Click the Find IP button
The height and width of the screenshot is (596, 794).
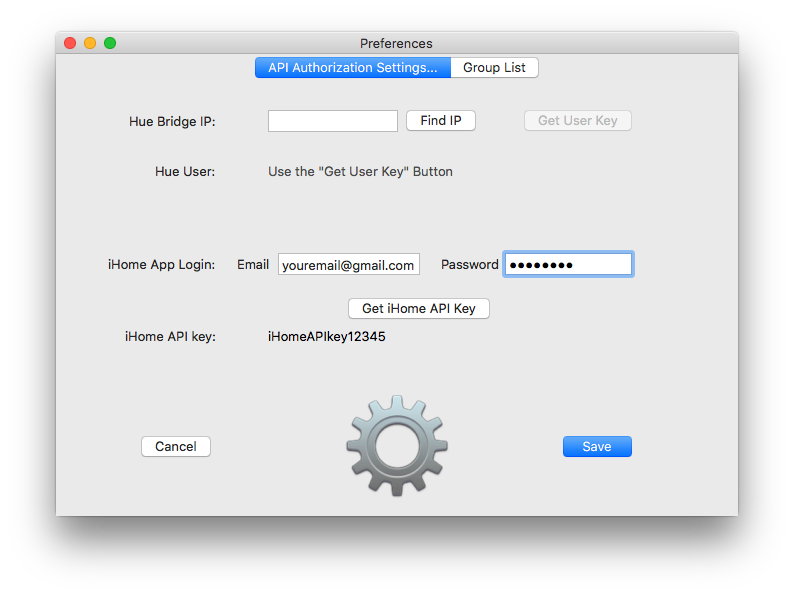(441, 121)
